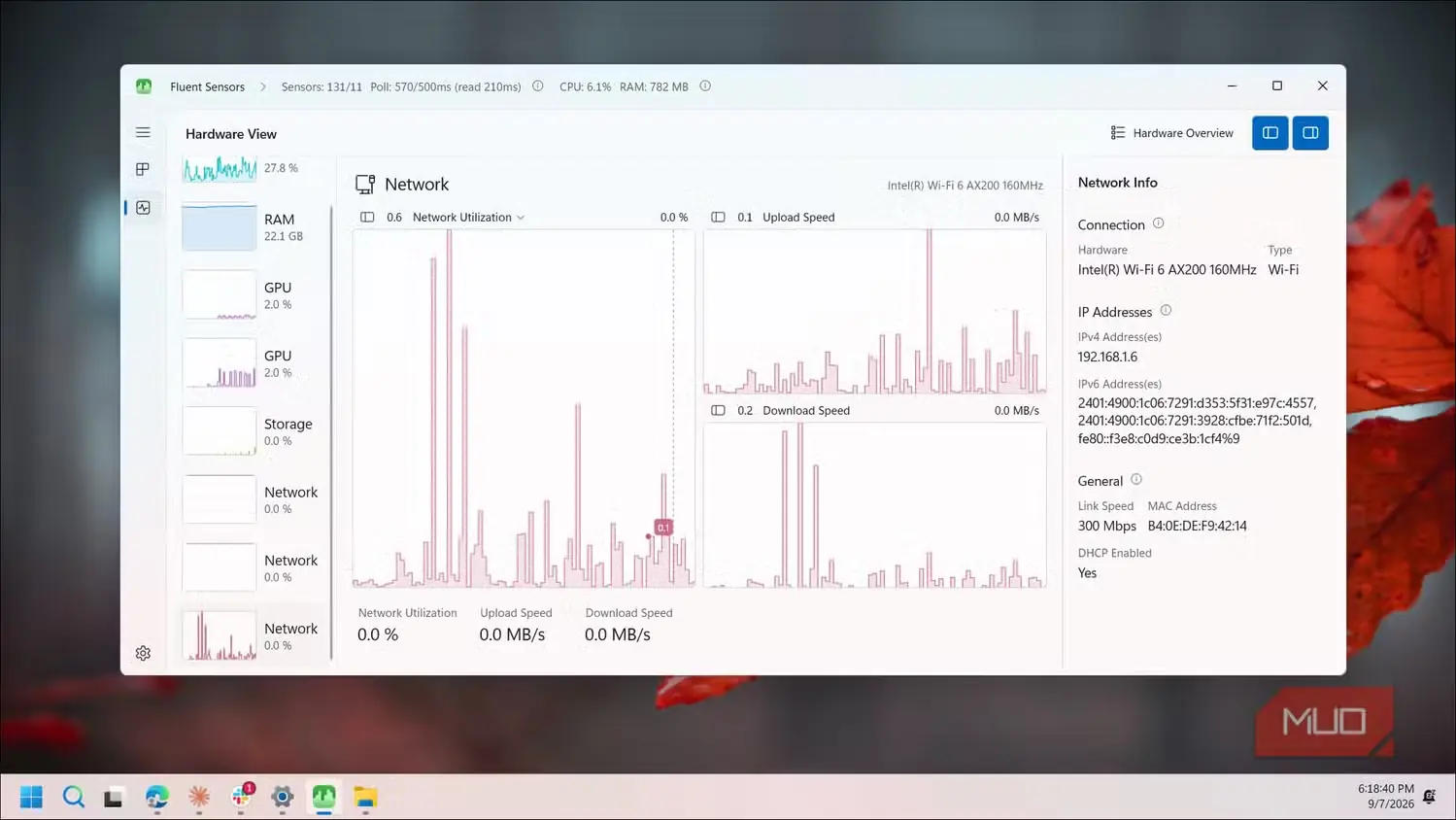Open Hardware Overview

click(1171, 133)
